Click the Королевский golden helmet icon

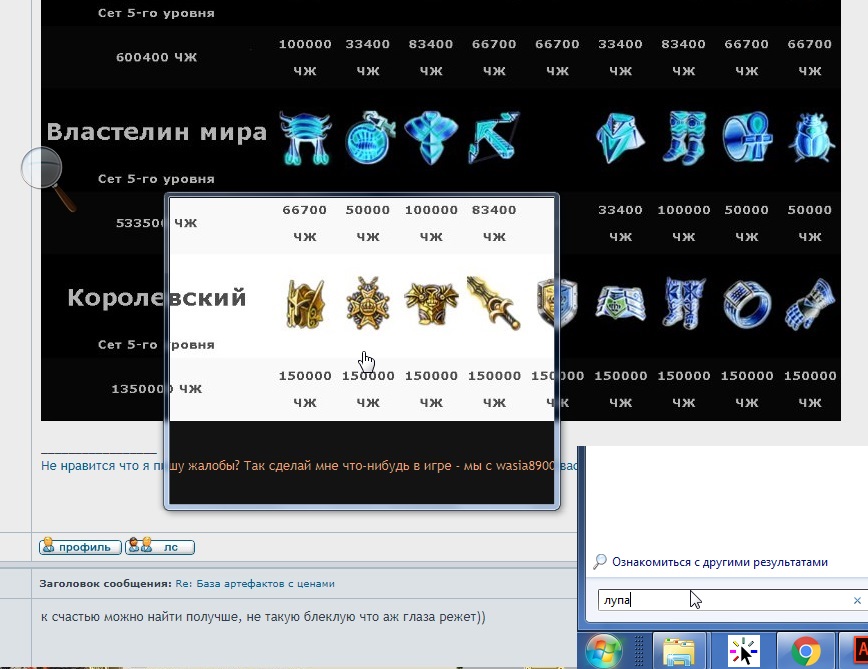305,303
